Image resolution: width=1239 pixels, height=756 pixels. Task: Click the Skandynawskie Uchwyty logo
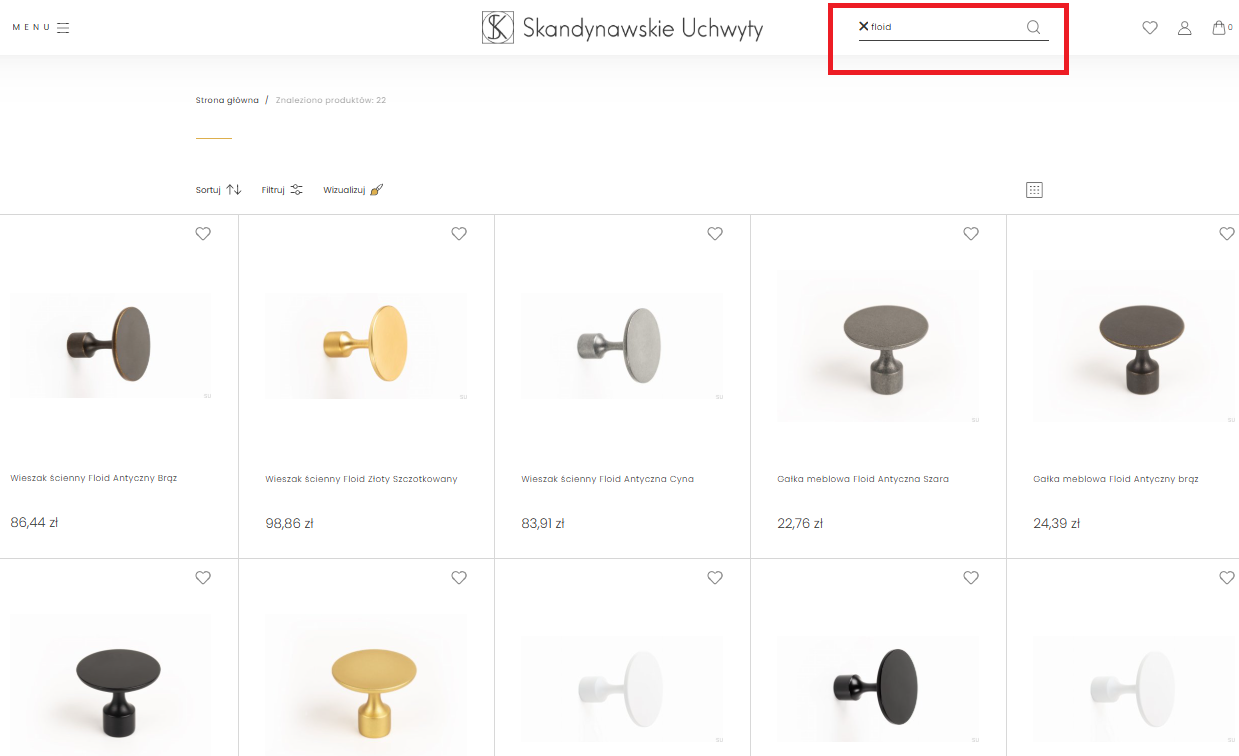click(621, 28)
